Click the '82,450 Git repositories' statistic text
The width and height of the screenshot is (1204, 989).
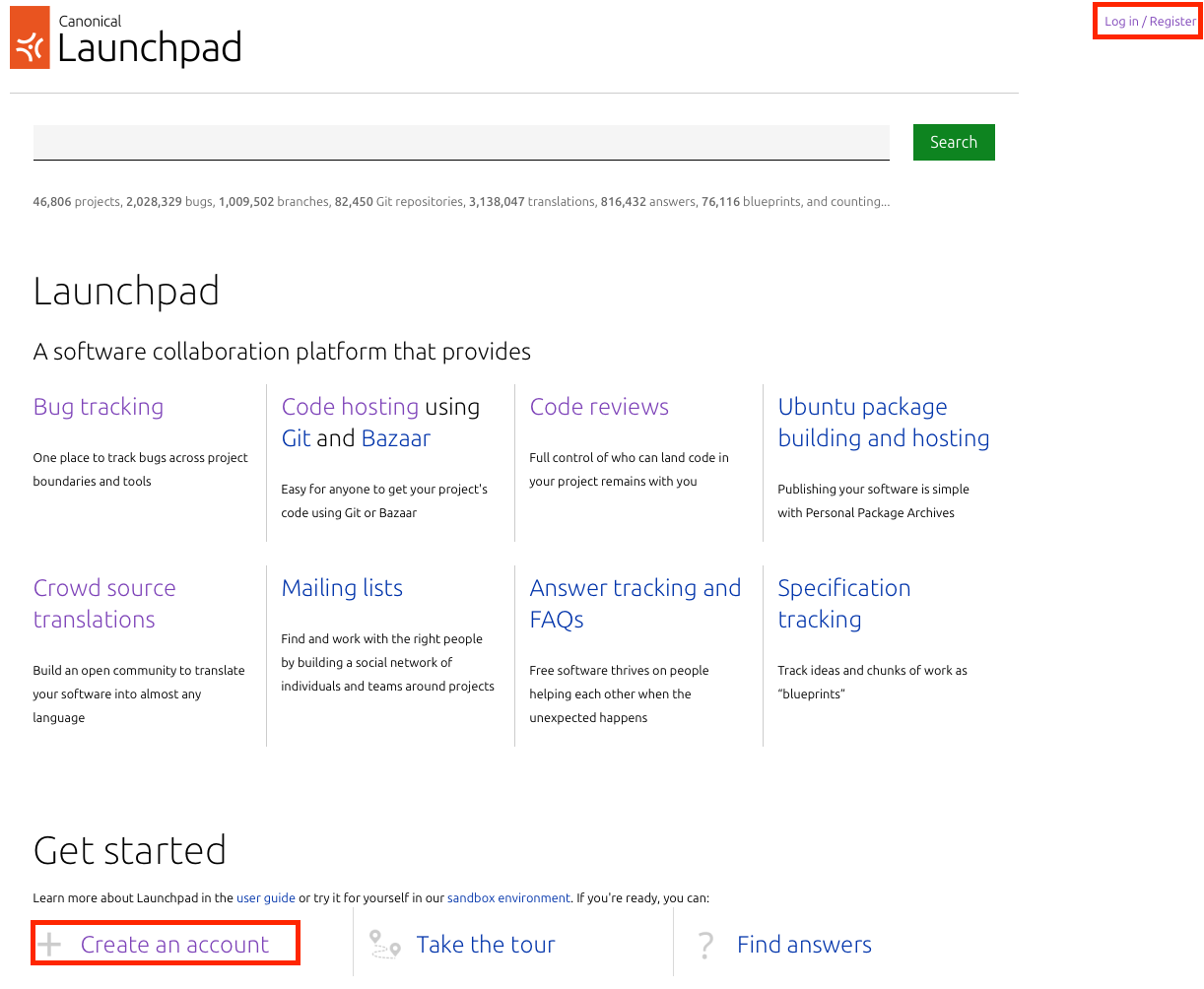pos(399,202)
